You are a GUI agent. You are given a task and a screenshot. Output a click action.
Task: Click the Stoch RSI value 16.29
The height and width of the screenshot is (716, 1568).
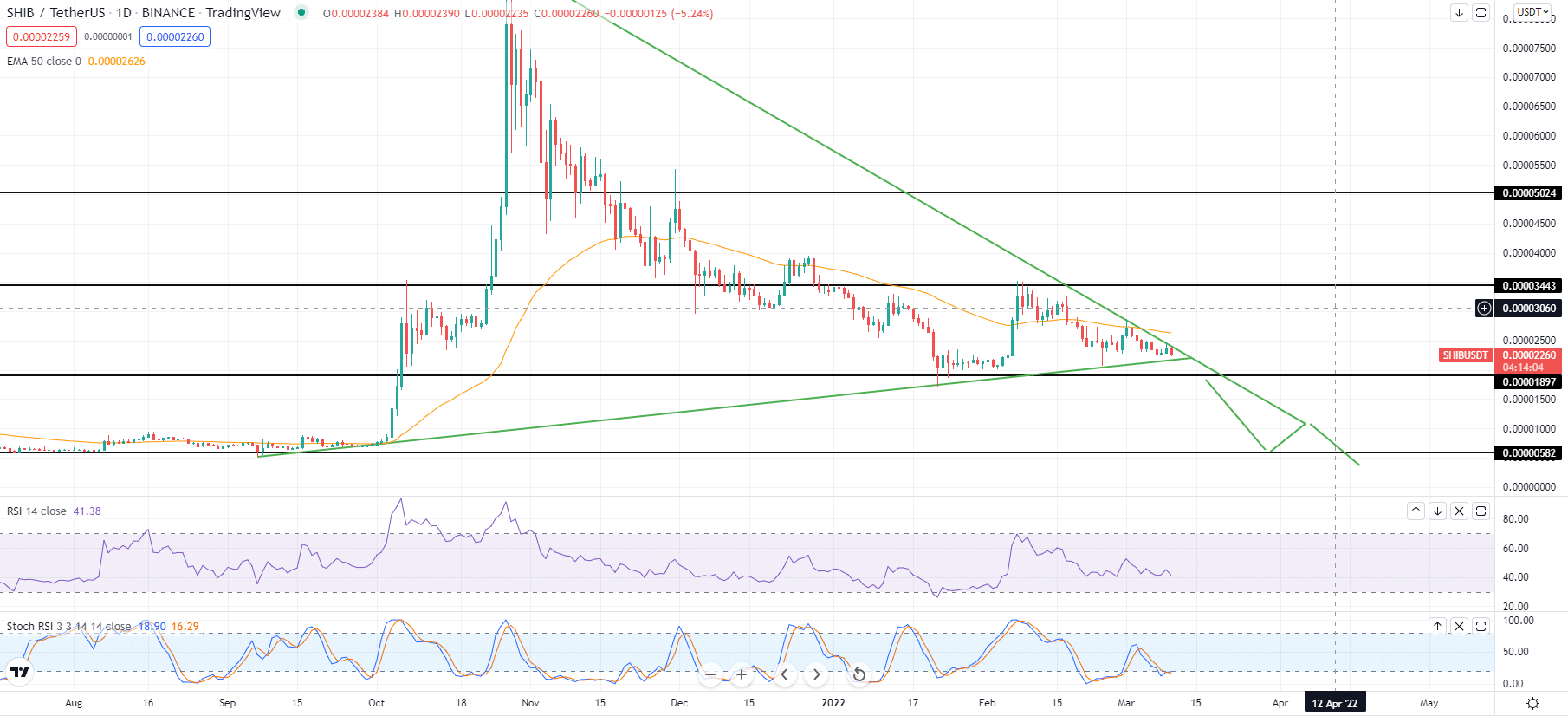point(185,626)
